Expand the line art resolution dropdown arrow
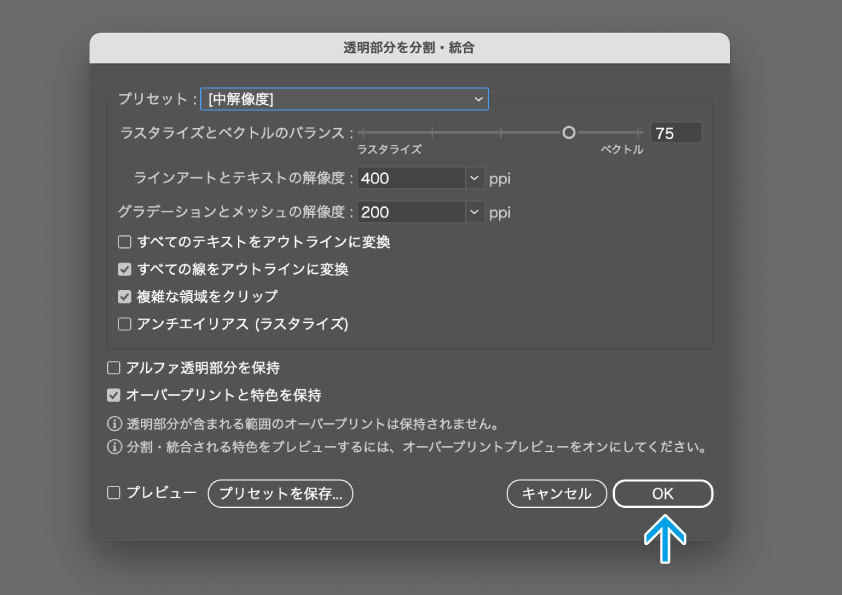Image resolution: width=842 pixels, height=595 pixels. [474, 179]
